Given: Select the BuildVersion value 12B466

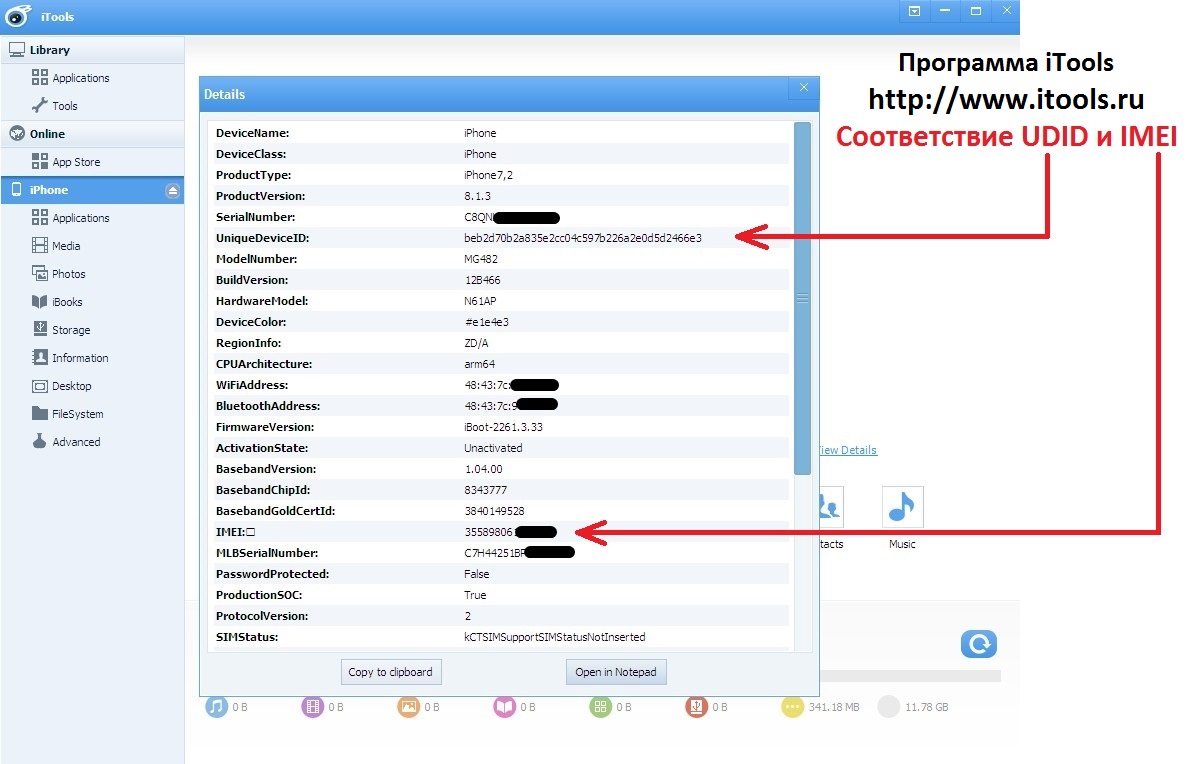Looking at the screenshot, I should tap(482, 280).
